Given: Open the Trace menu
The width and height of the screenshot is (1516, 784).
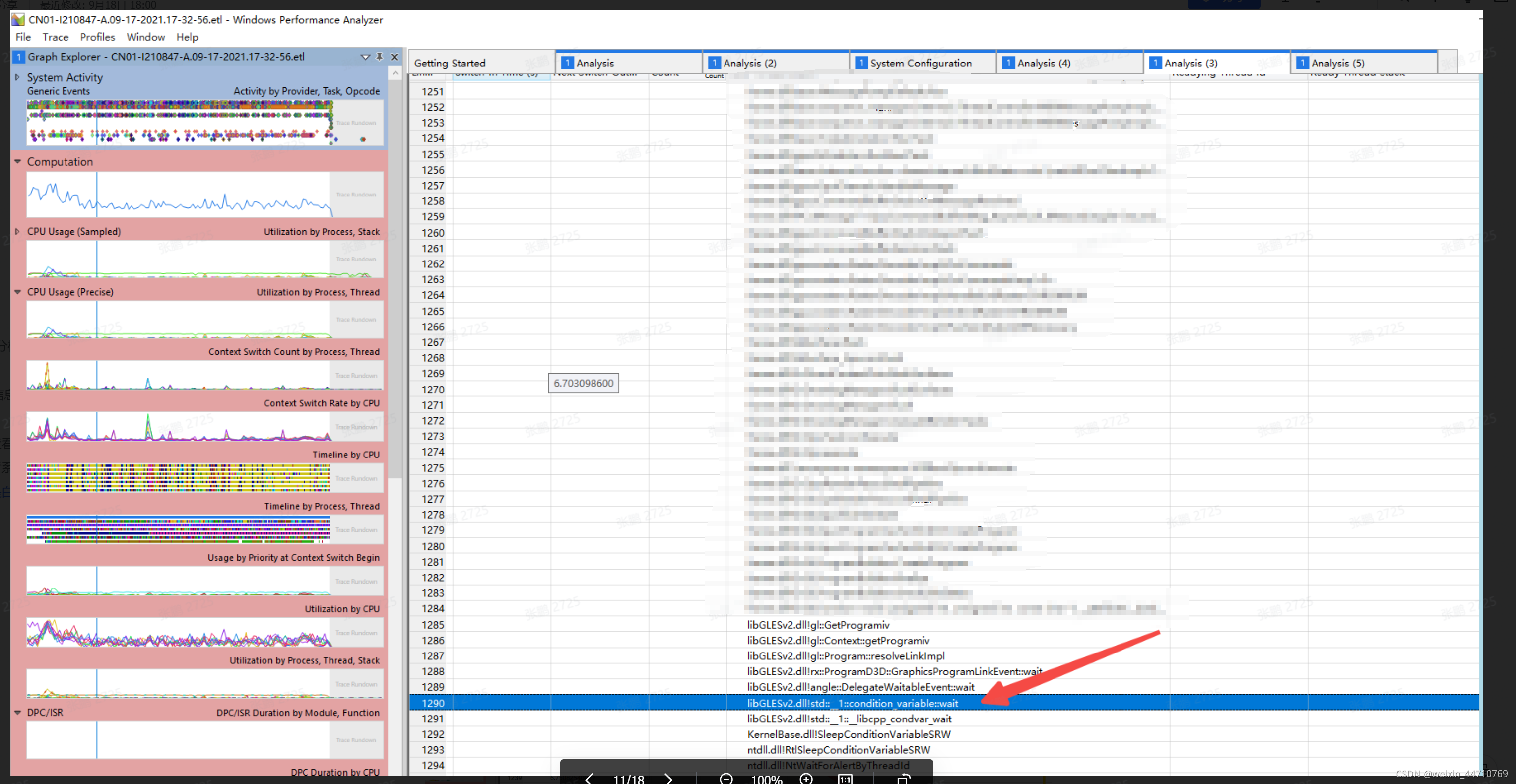Looking at the screenshot, I should click(x=55, y=37).
